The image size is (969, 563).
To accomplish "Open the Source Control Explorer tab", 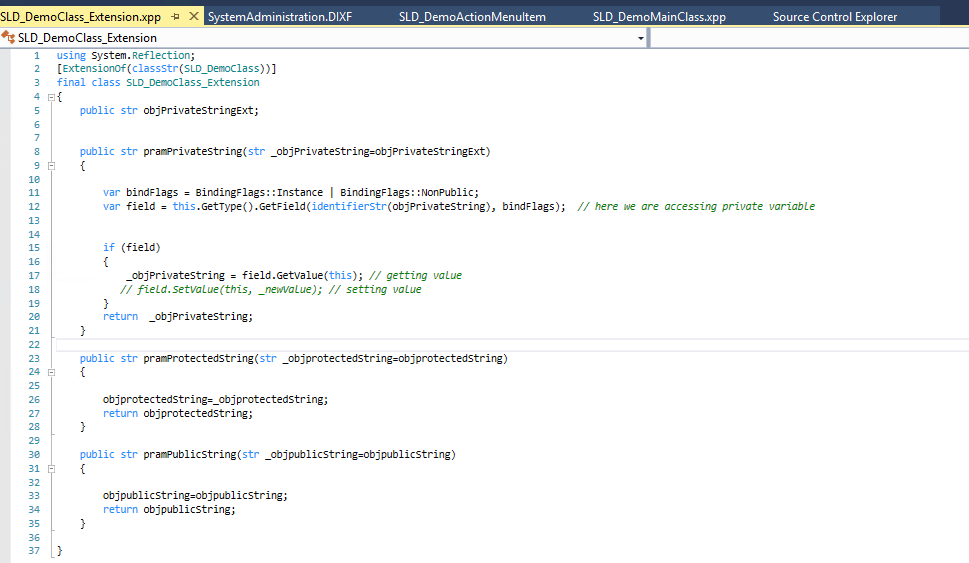I will pos(835,17).
